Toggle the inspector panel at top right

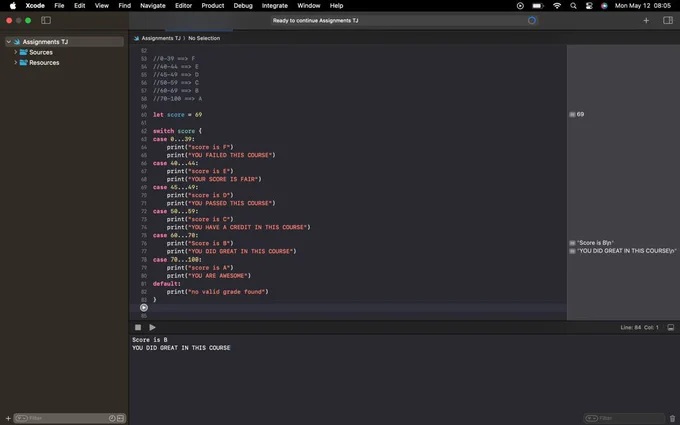[x=668, y=20]
